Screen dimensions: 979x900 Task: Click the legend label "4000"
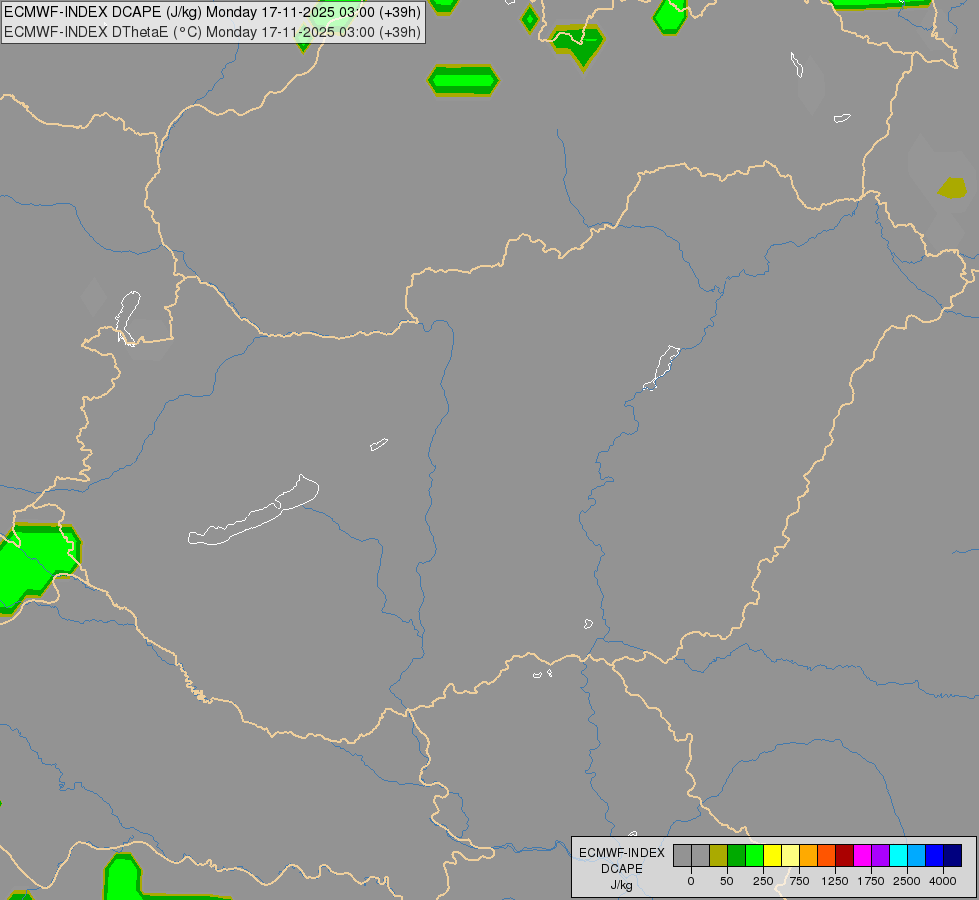click(x=943, y=881)
